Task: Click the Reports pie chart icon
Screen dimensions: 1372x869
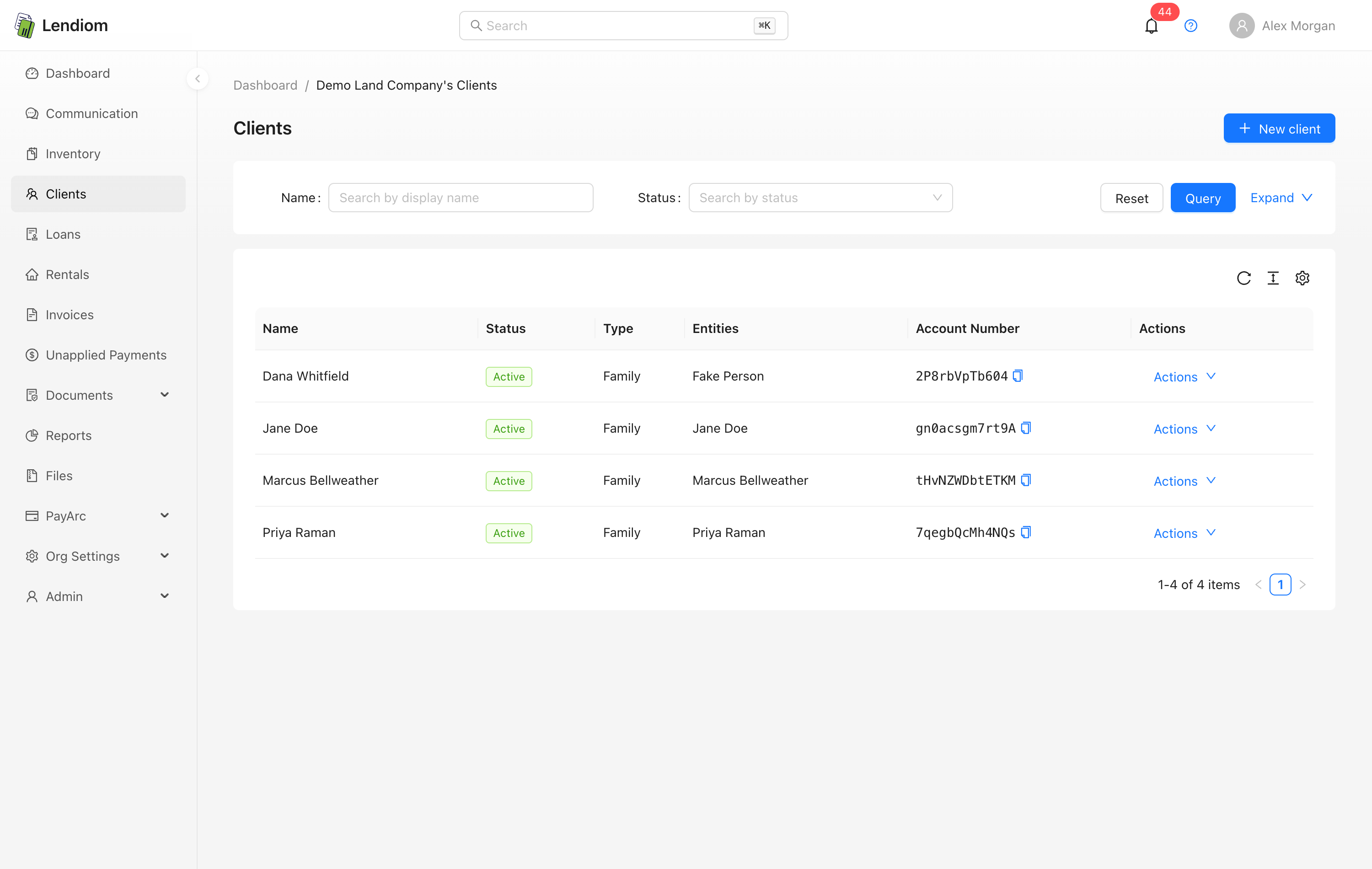Action: pos(32,435)
